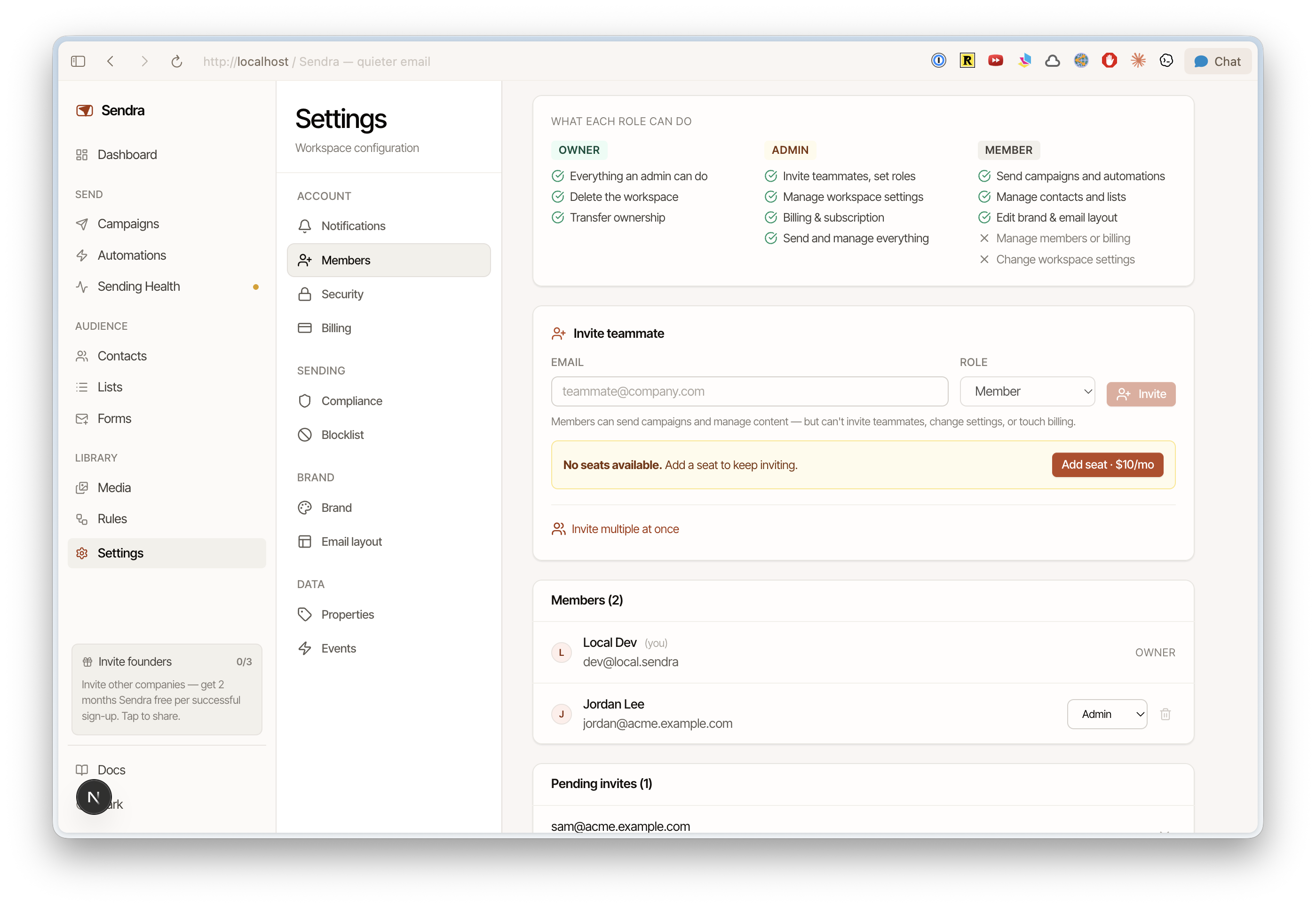Click the Brand palette icon
This screenshot has height=908, width=1316.
coord(305,508)
